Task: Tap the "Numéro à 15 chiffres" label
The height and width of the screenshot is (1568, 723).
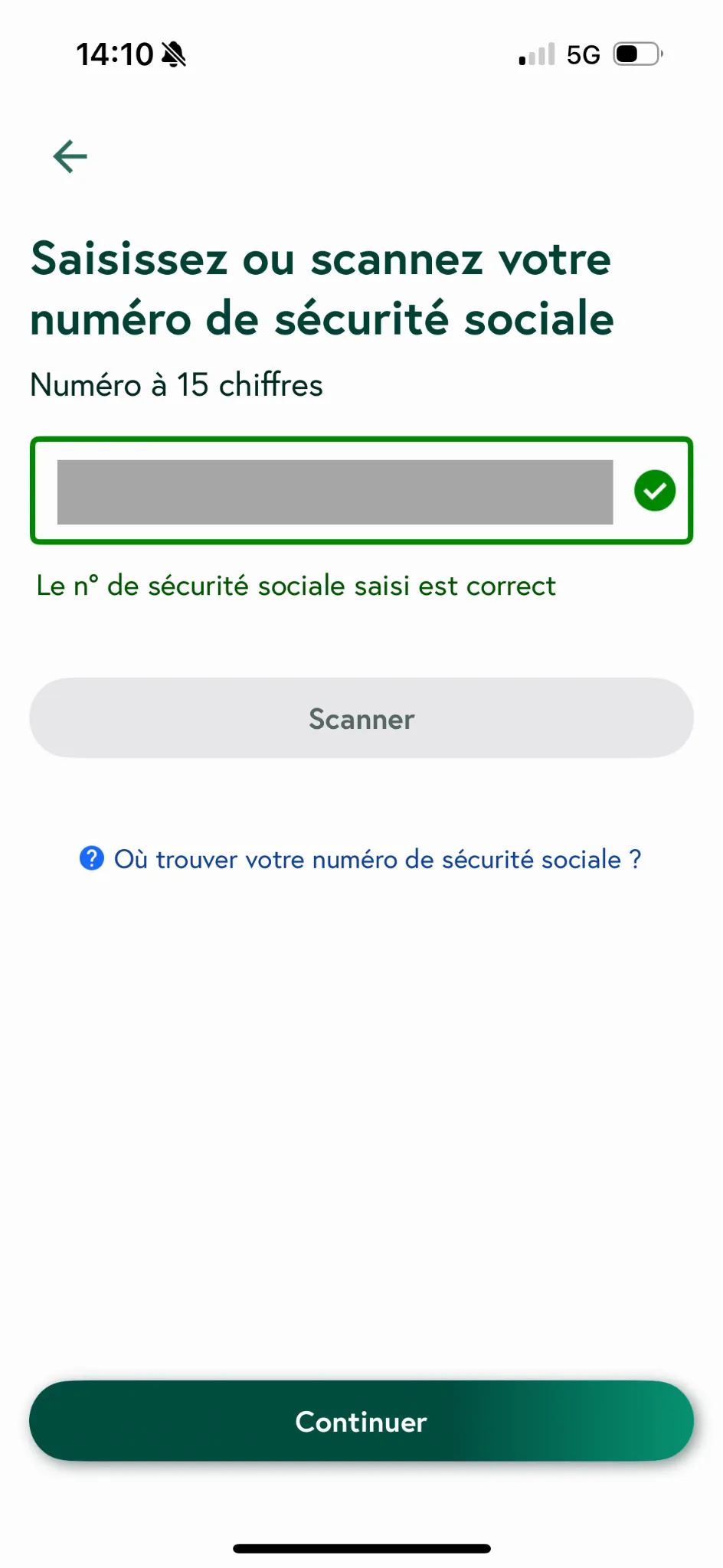Action: (x=176, y=384)
